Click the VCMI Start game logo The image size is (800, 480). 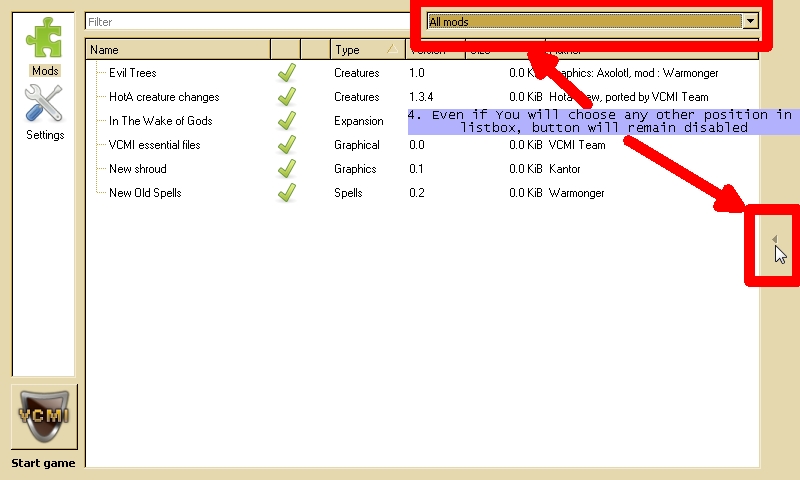[x=44, y=416]
